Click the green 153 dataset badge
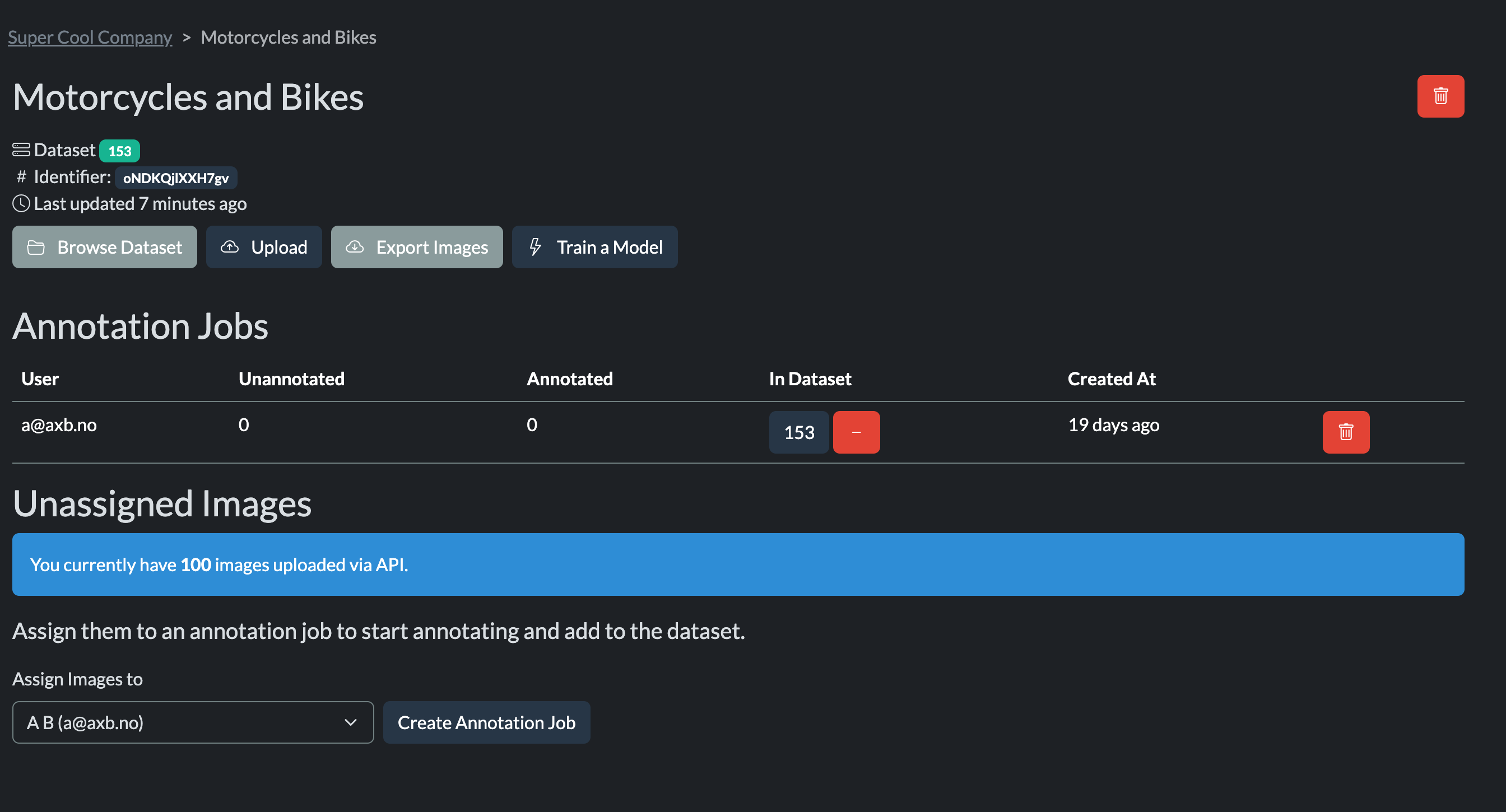 click(x=119, y=151)
